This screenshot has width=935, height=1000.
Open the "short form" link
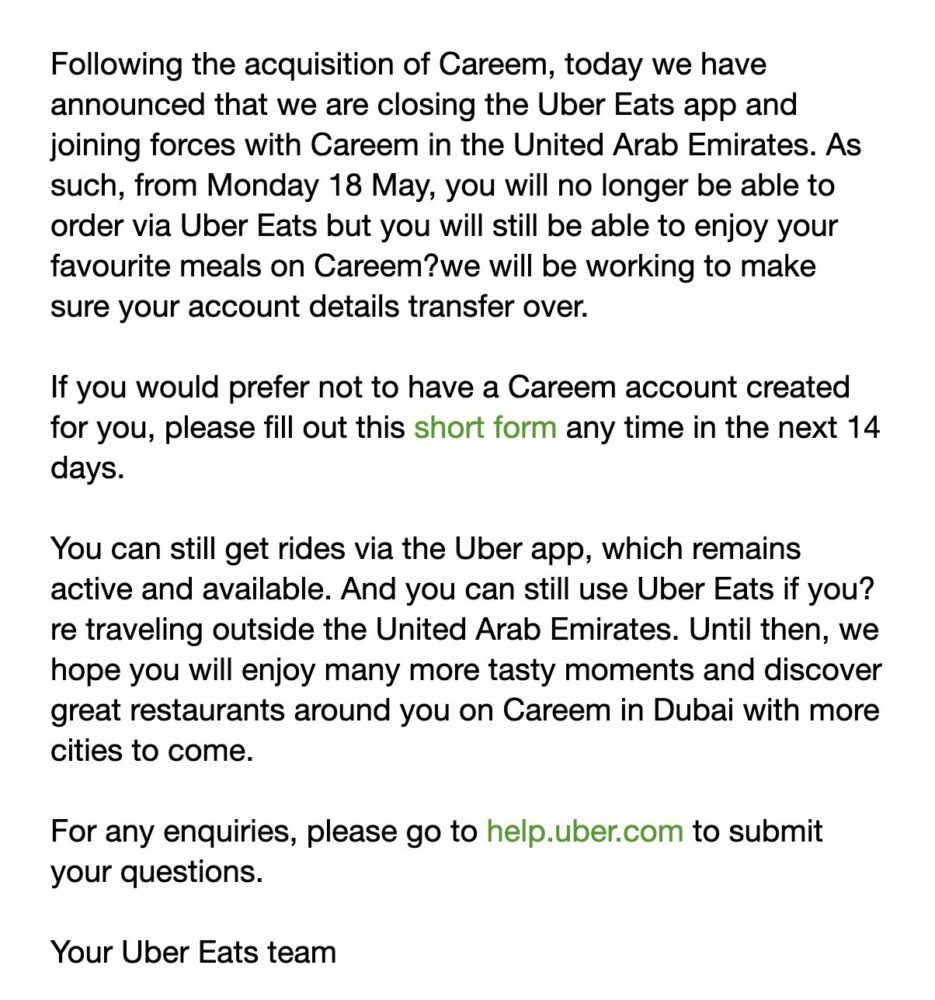(x=485, y=428)
